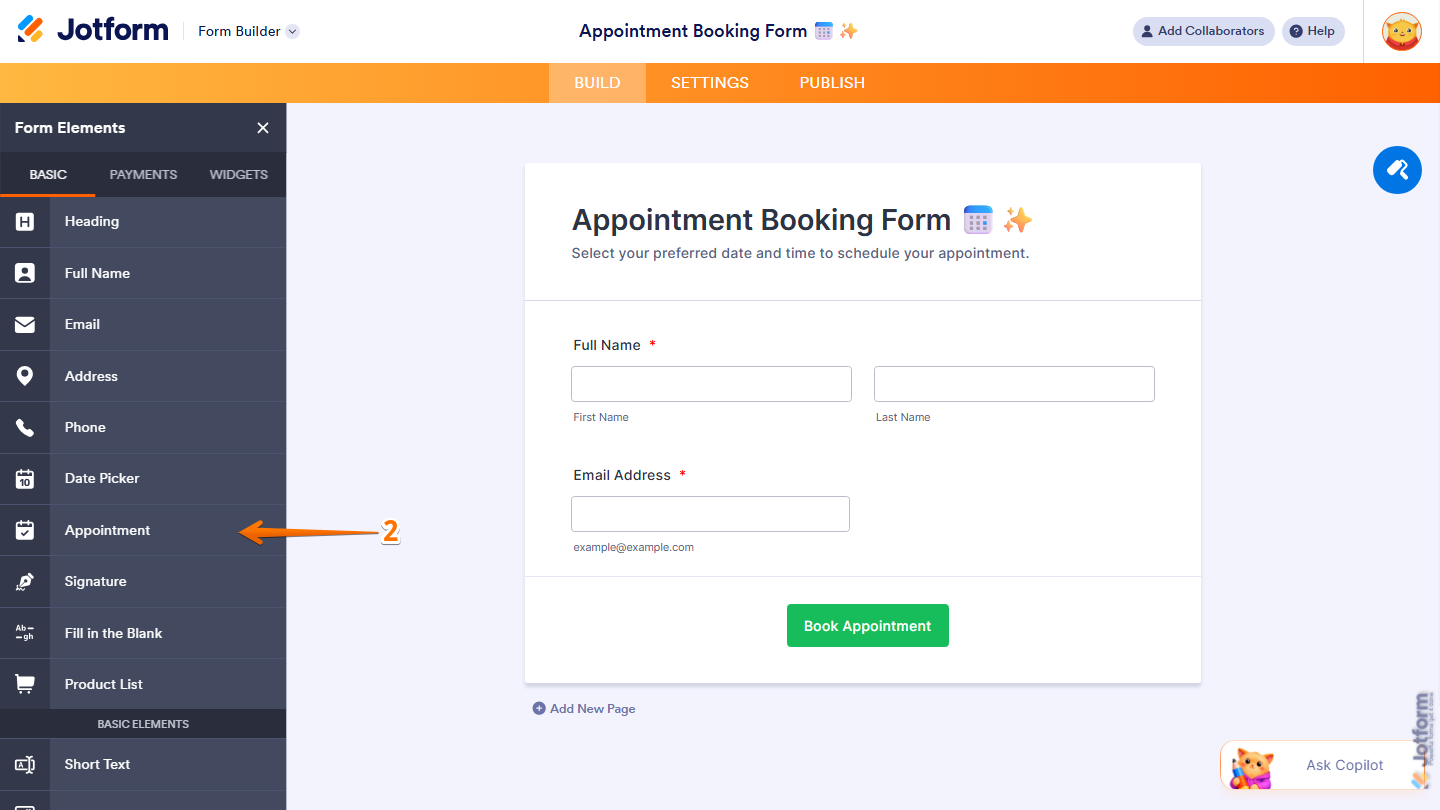Select the Address element icon
This screenshot has height=810, width=1440.
pos(24,376)
